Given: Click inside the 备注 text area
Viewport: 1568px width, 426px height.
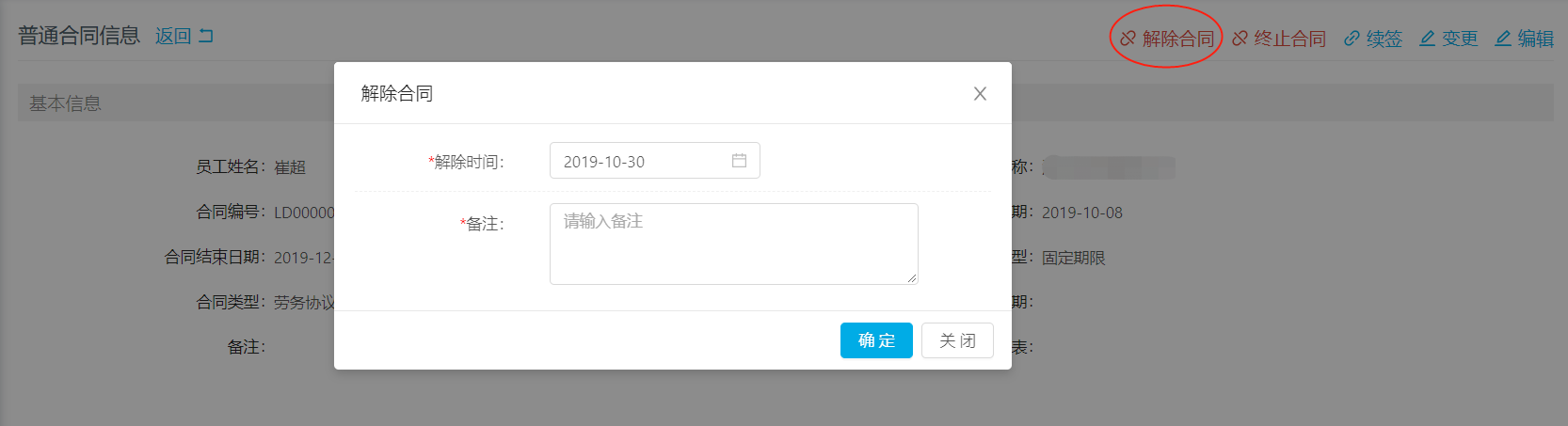Looking at the screenshot, I should pyautogui.click(x=733, y=244).
